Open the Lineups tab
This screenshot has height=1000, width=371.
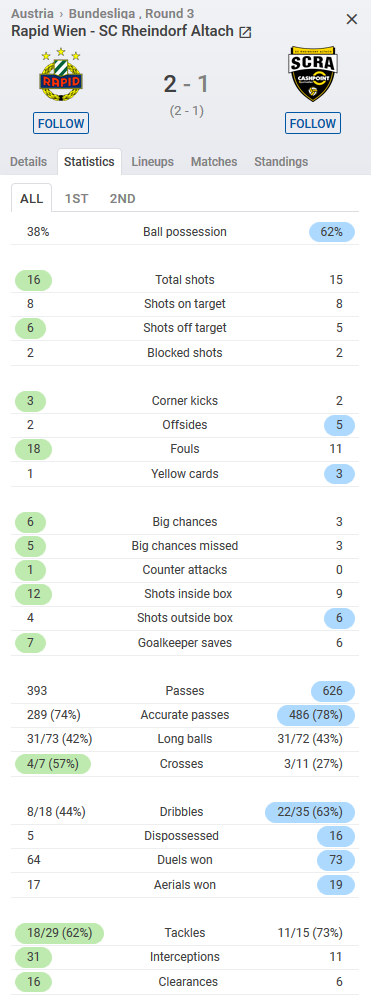(x=152, y=161)
